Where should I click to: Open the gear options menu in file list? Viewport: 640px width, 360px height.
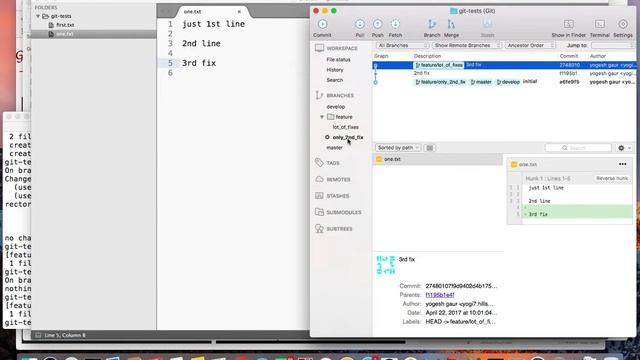[x=624, y=148]
